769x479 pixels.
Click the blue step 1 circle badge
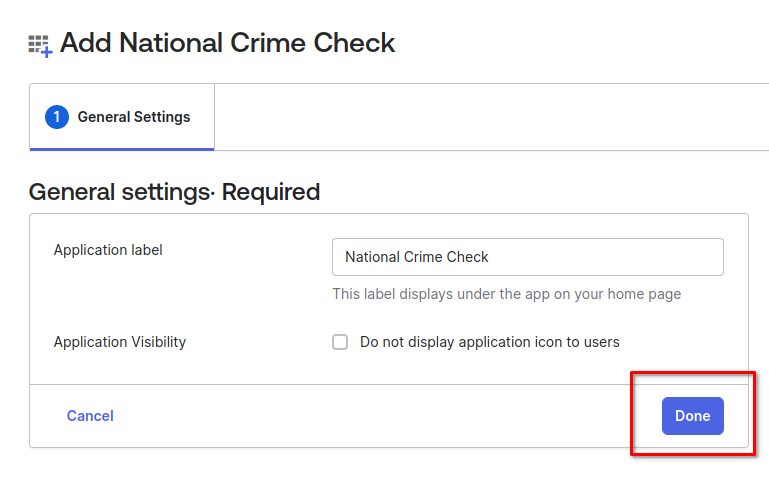tap(57, 117)
